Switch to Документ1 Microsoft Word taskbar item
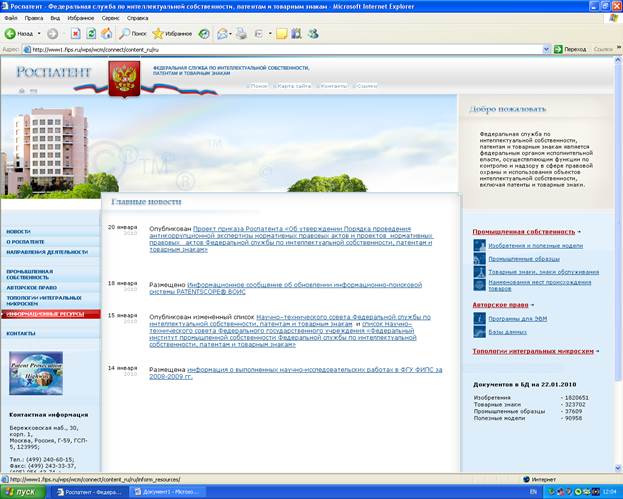 point(168,492)
